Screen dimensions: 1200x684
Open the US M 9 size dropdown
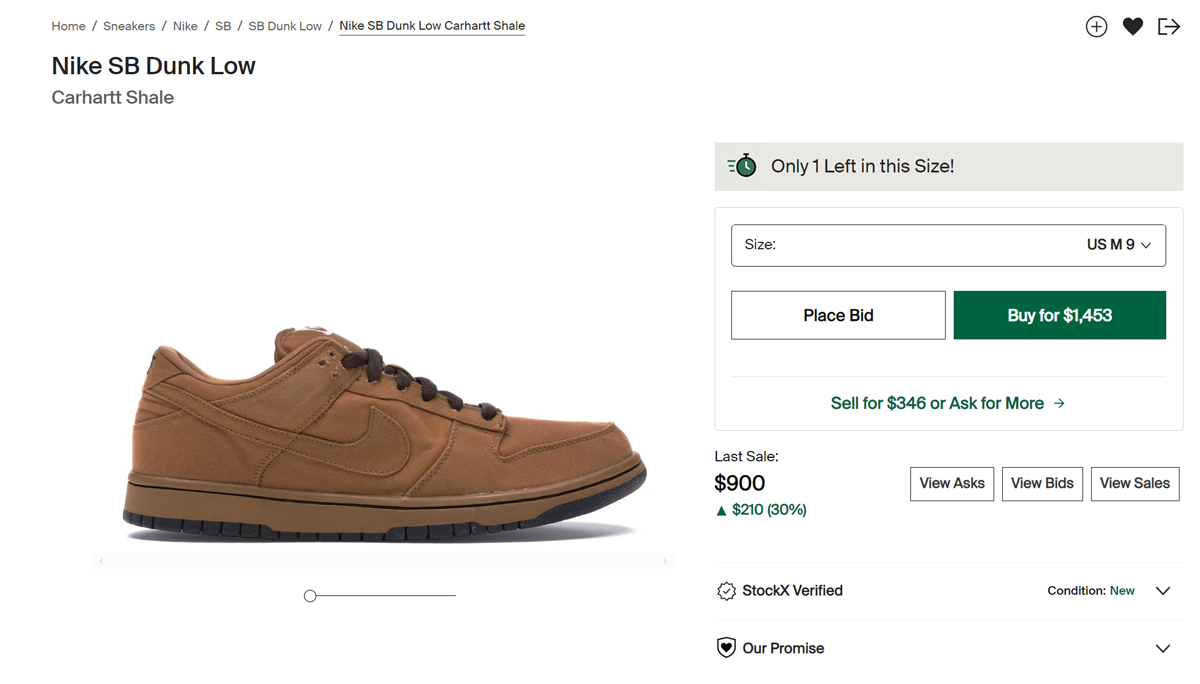(x=948, y=245)
